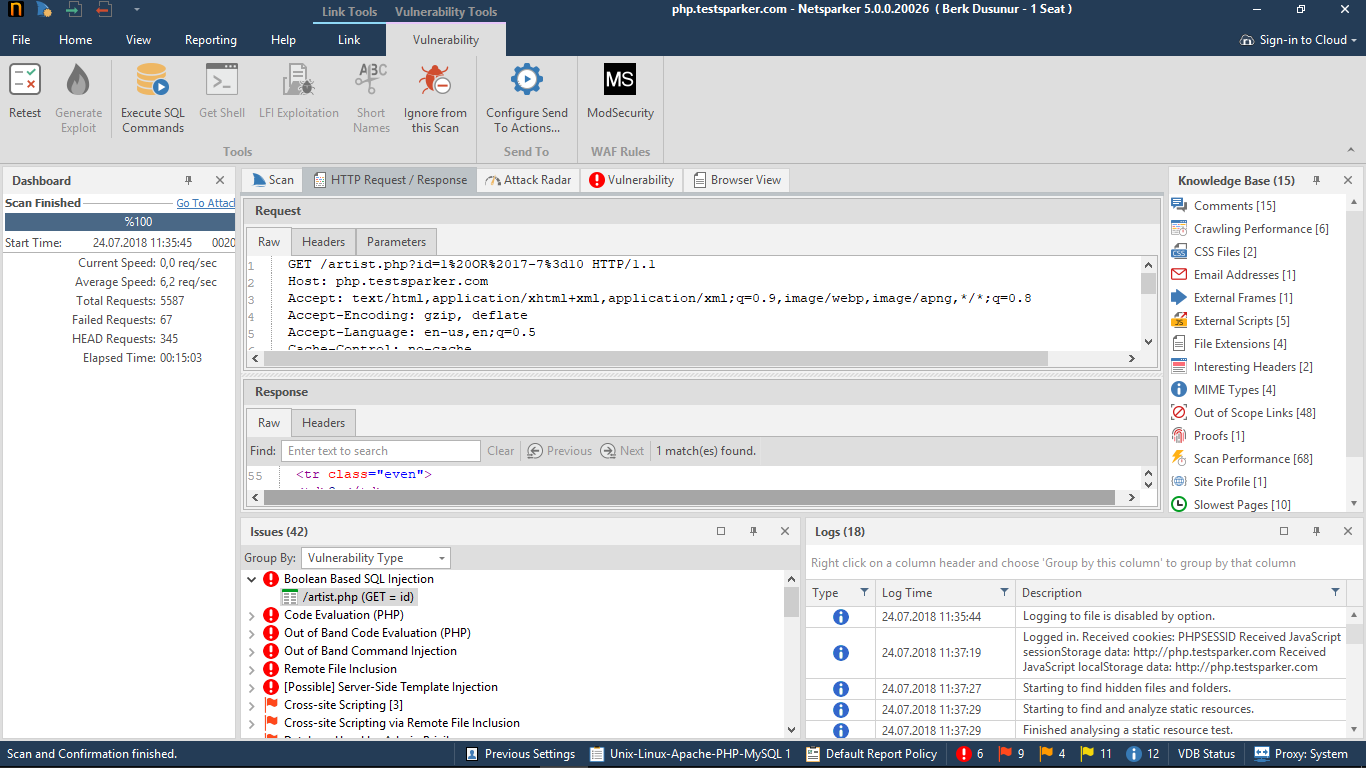Open Execute SQL Commands tool
This screenshot has height=768, width=1366.
click(153, 98)
